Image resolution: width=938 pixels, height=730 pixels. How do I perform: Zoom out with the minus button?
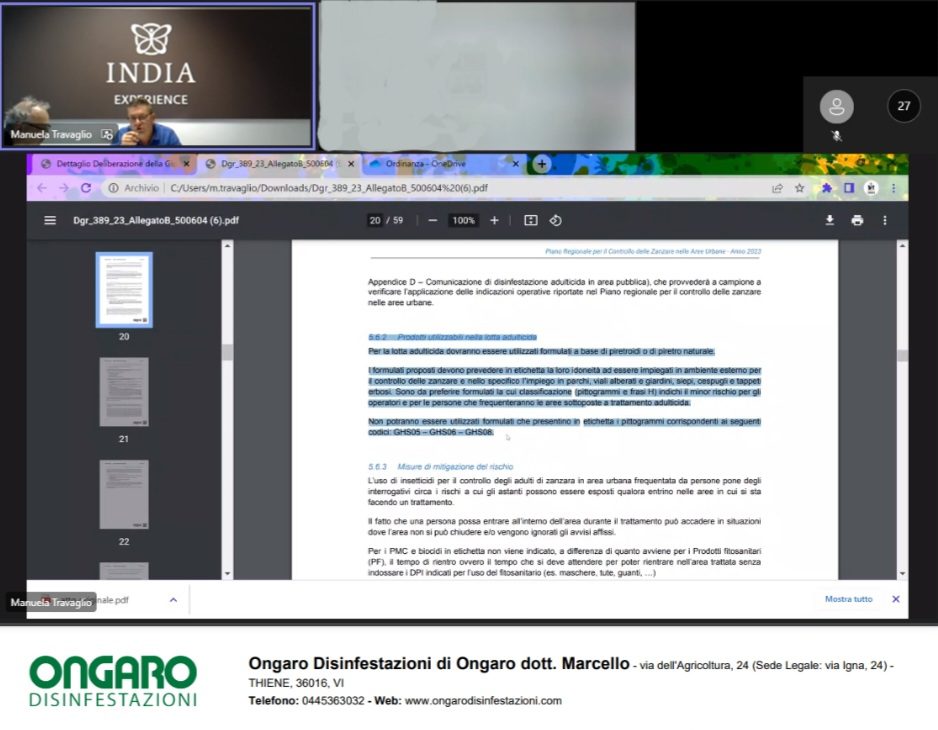(432, 221)
